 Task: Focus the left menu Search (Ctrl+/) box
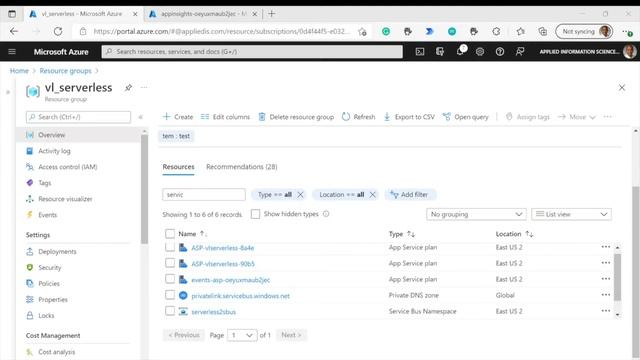coord(78,117)
